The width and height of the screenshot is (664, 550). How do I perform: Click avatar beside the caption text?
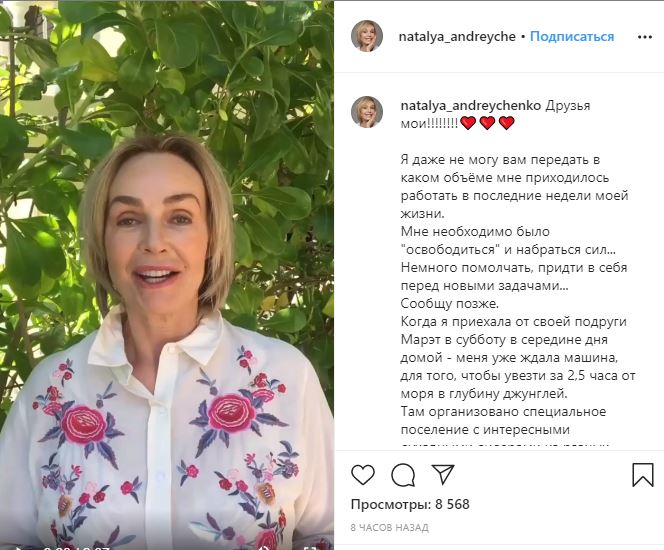(x=367, y=112)
